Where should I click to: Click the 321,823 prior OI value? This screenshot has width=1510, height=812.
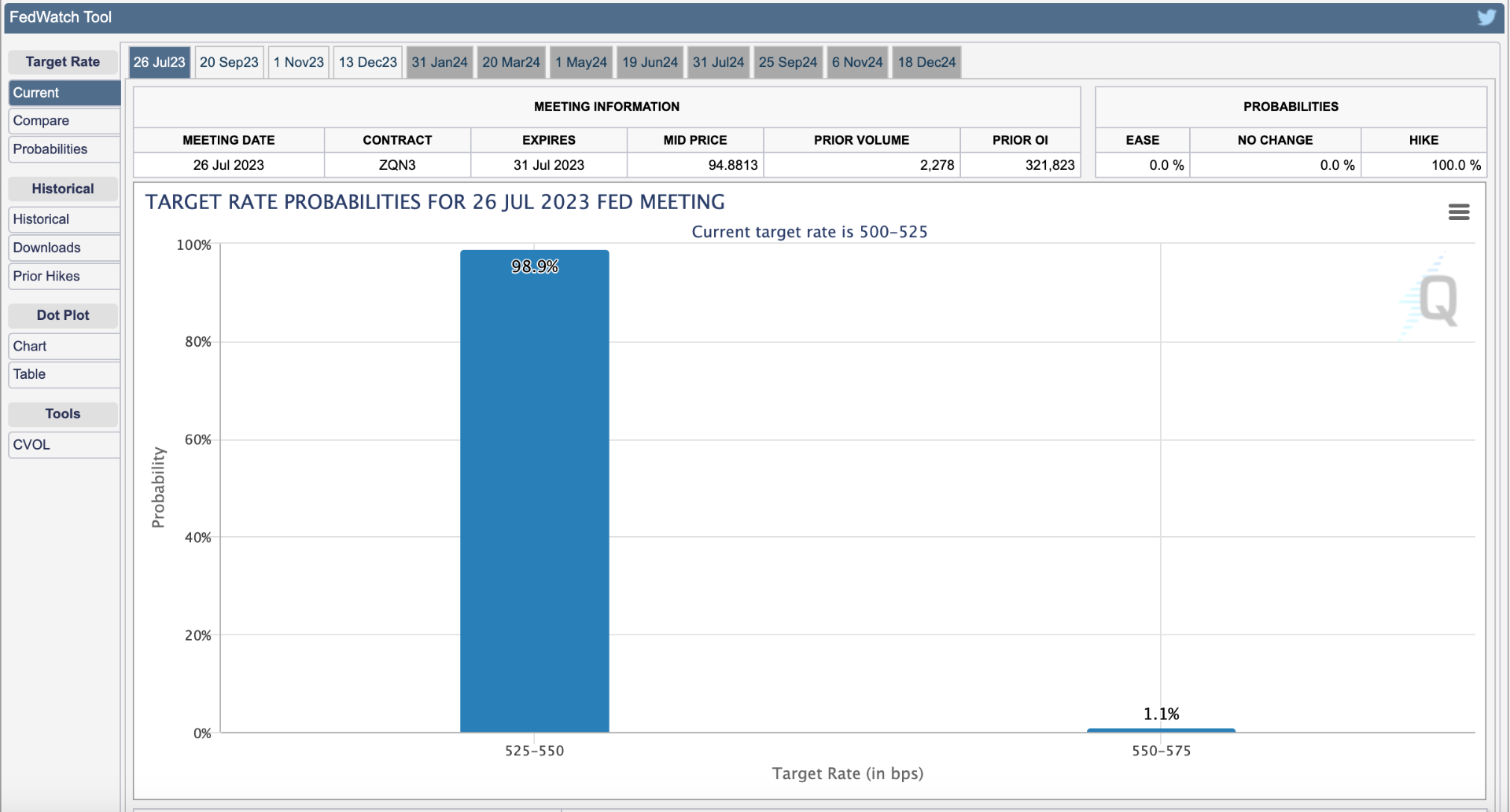pyautogui.click(x=1050, y=165)
